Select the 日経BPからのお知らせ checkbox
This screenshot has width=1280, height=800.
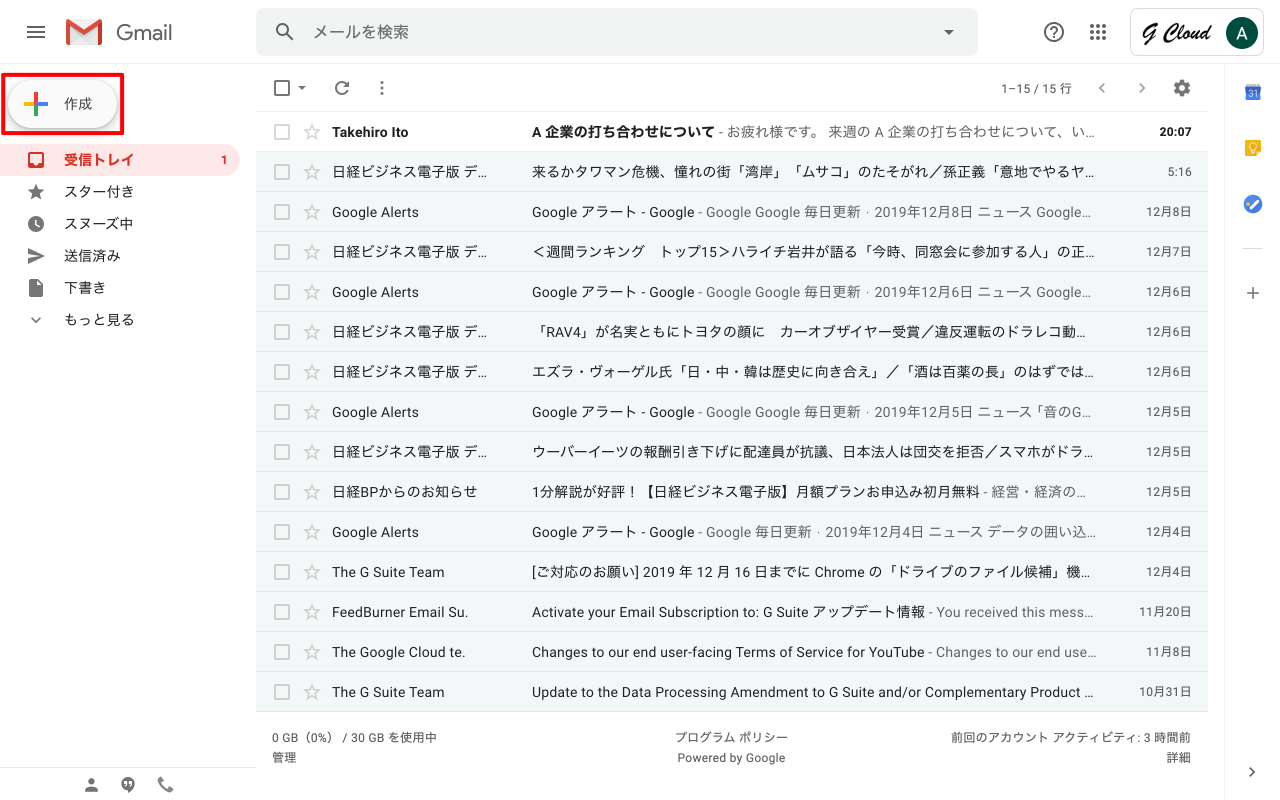[x=282, y=492]
